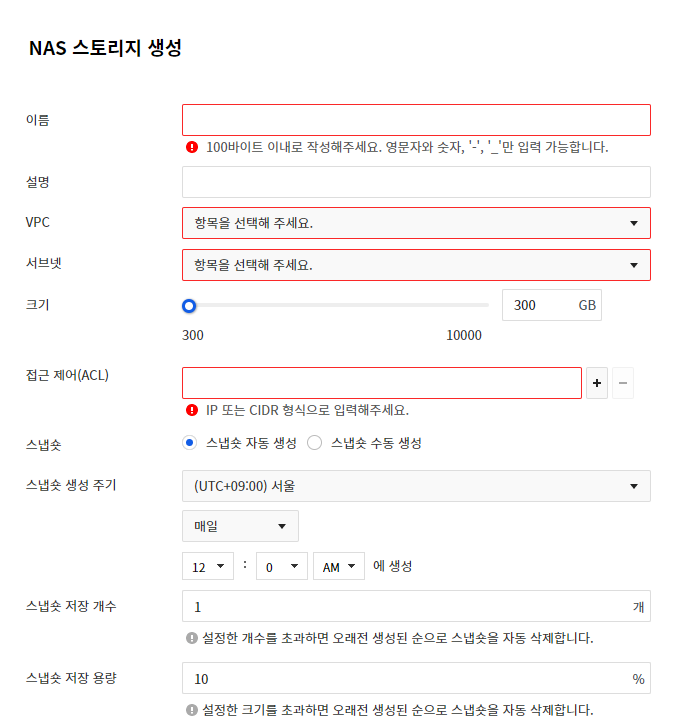Click the 스냅숏 저장 용량 percent field

416,678
